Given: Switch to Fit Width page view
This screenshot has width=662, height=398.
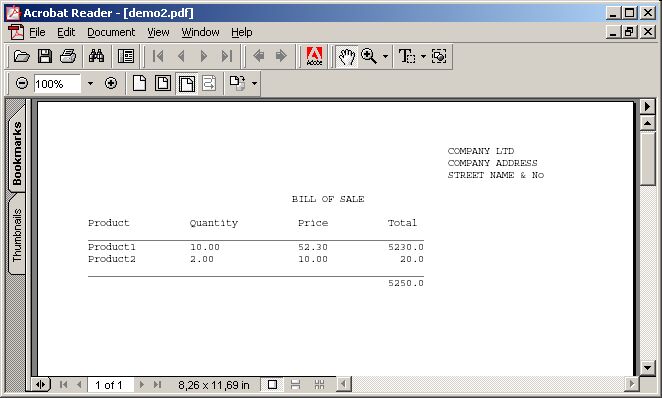Looking at the screenshot, I should point(187,84).
